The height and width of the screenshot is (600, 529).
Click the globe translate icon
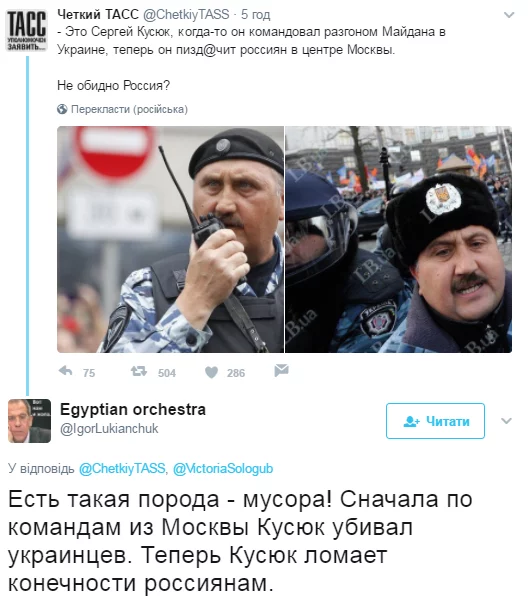[x=62, y=109]
